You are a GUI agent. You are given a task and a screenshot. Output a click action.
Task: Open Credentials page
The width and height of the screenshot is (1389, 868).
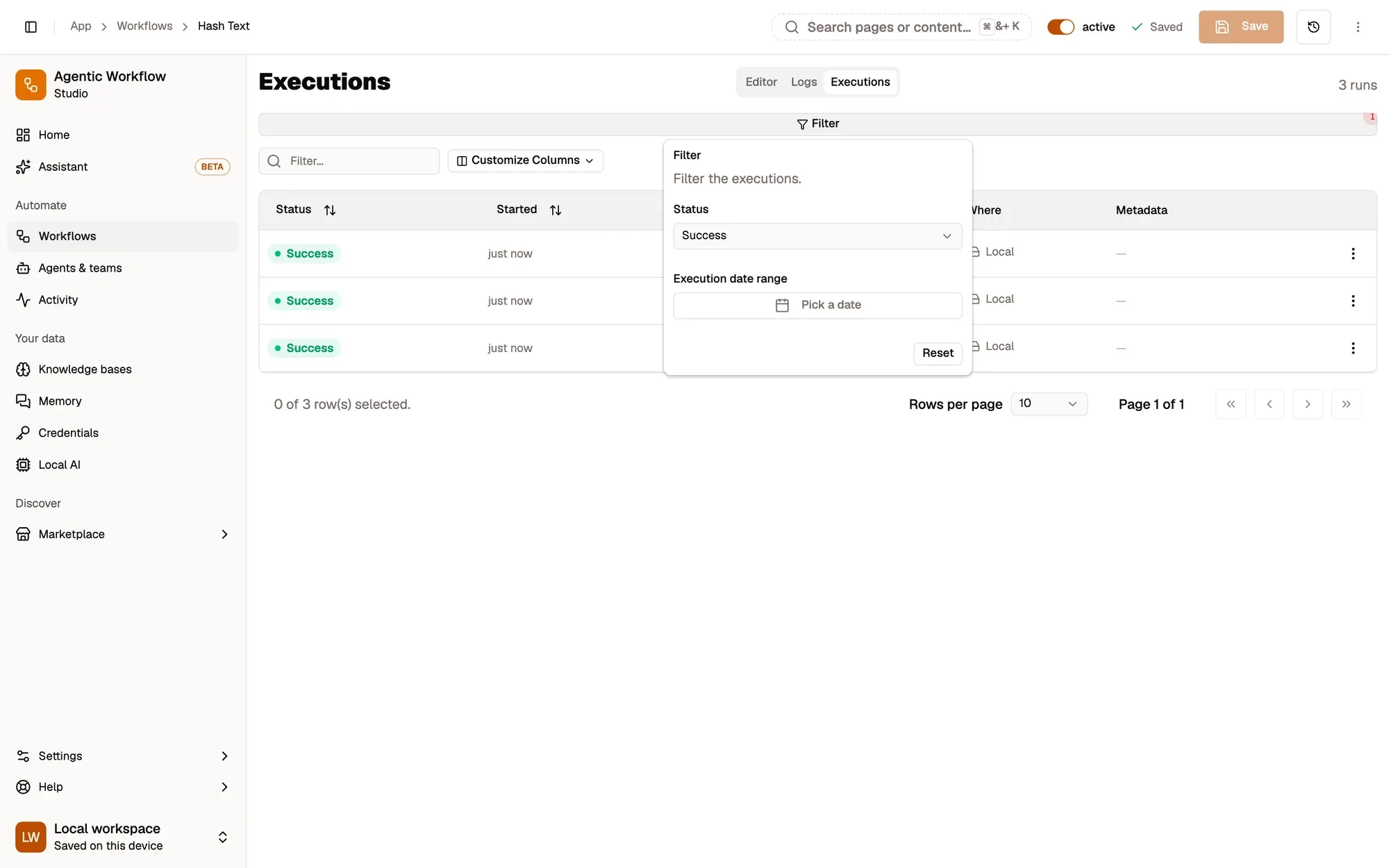pyautogui.click(x=123, y=433)
